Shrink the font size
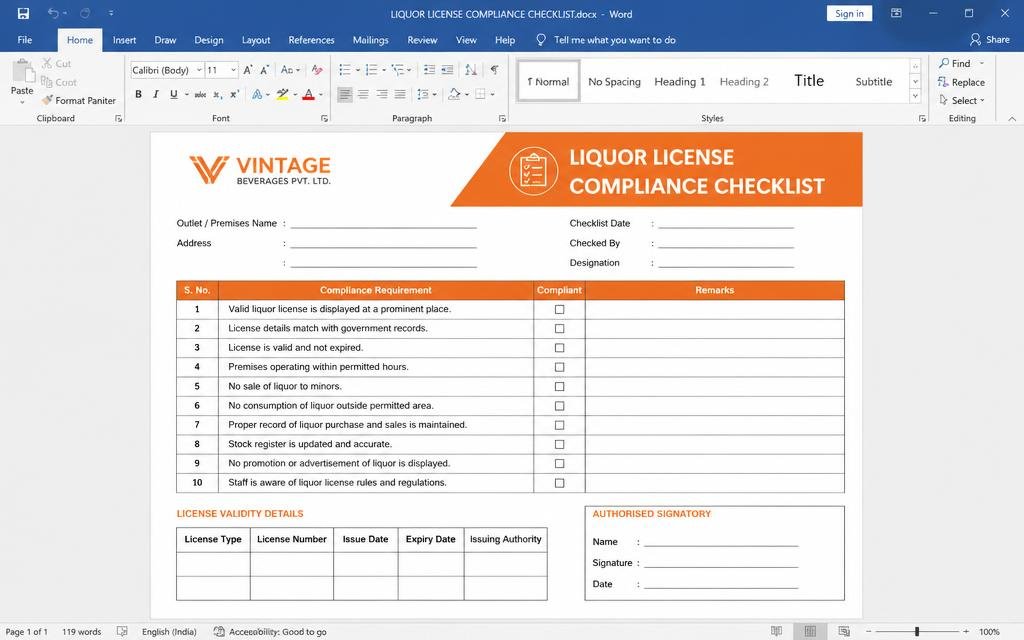This screenshot has height=640, width=1024. (x=264, y=70)
